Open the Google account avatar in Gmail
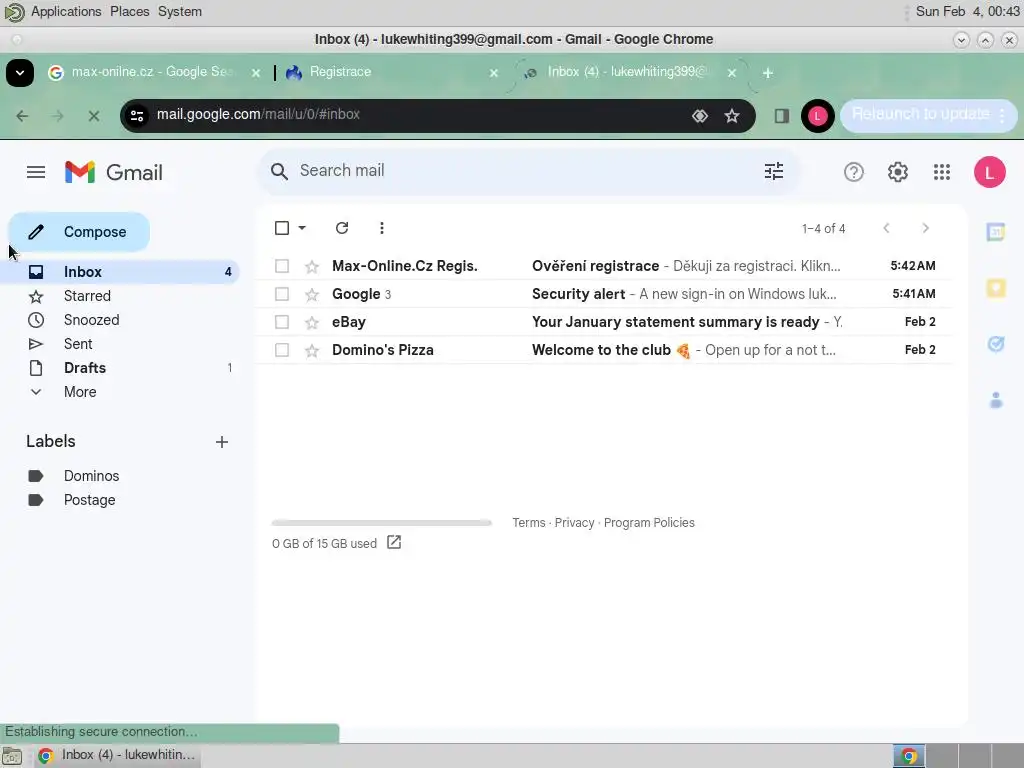The width and height of the screenshot is (1024, 768). click(x=989, y=172)
